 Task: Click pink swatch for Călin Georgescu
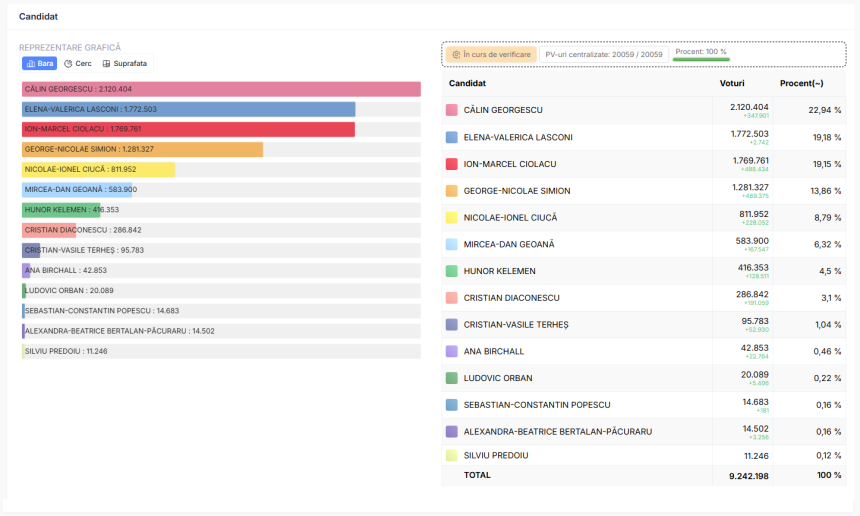pyautogui.click(x=452, y=110)
